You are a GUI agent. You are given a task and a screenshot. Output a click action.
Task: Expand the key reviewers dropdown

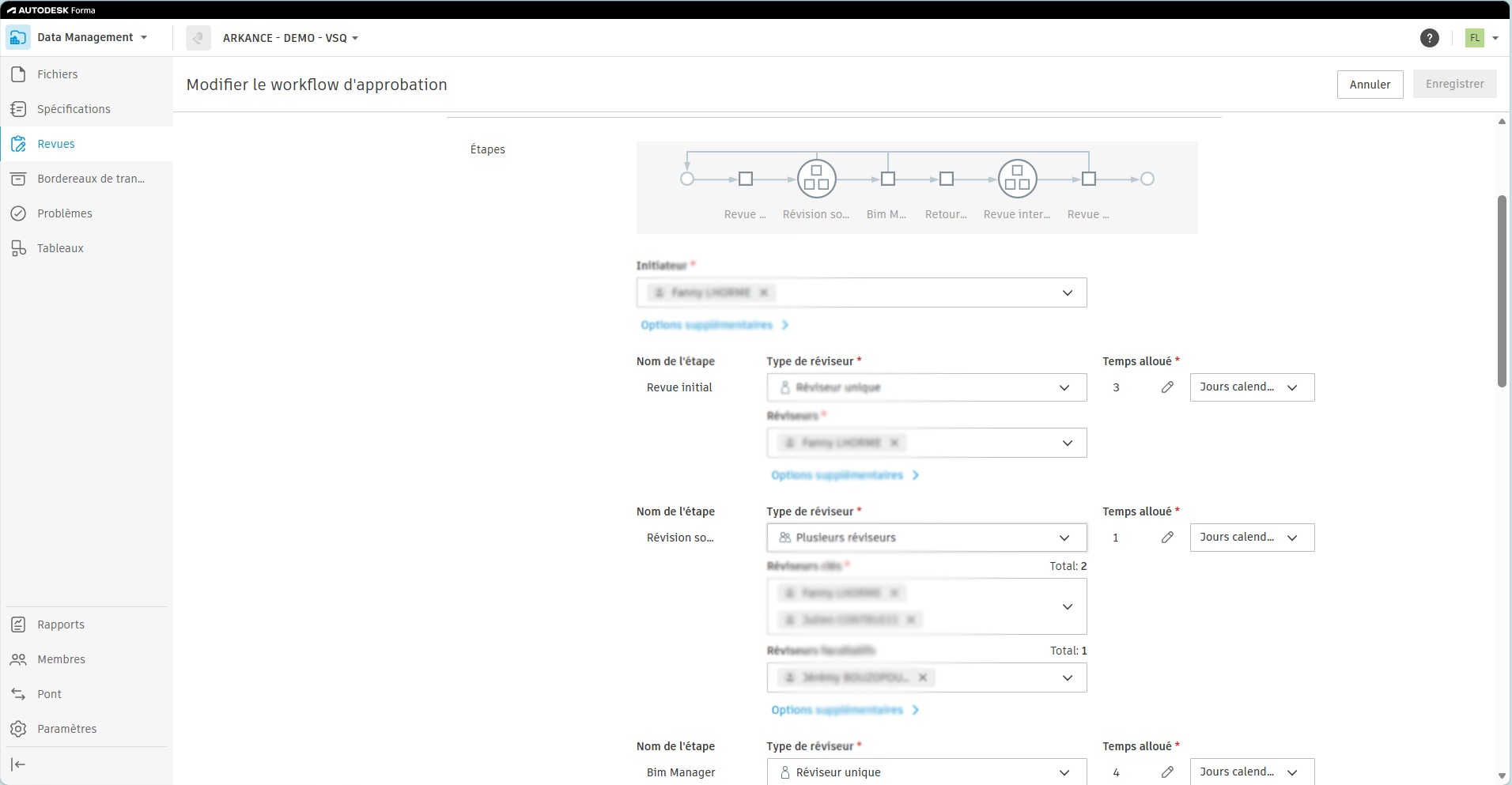1068,607
